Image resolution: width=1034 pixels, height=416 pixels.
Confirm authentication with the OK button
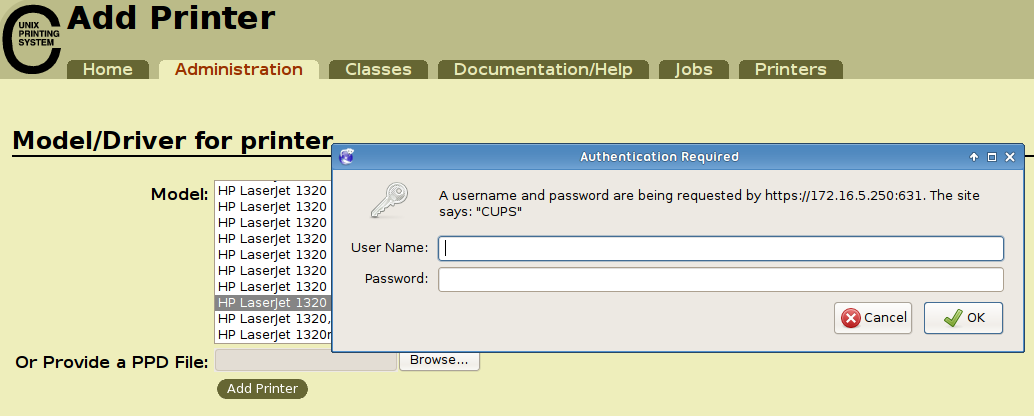[963, 318]
